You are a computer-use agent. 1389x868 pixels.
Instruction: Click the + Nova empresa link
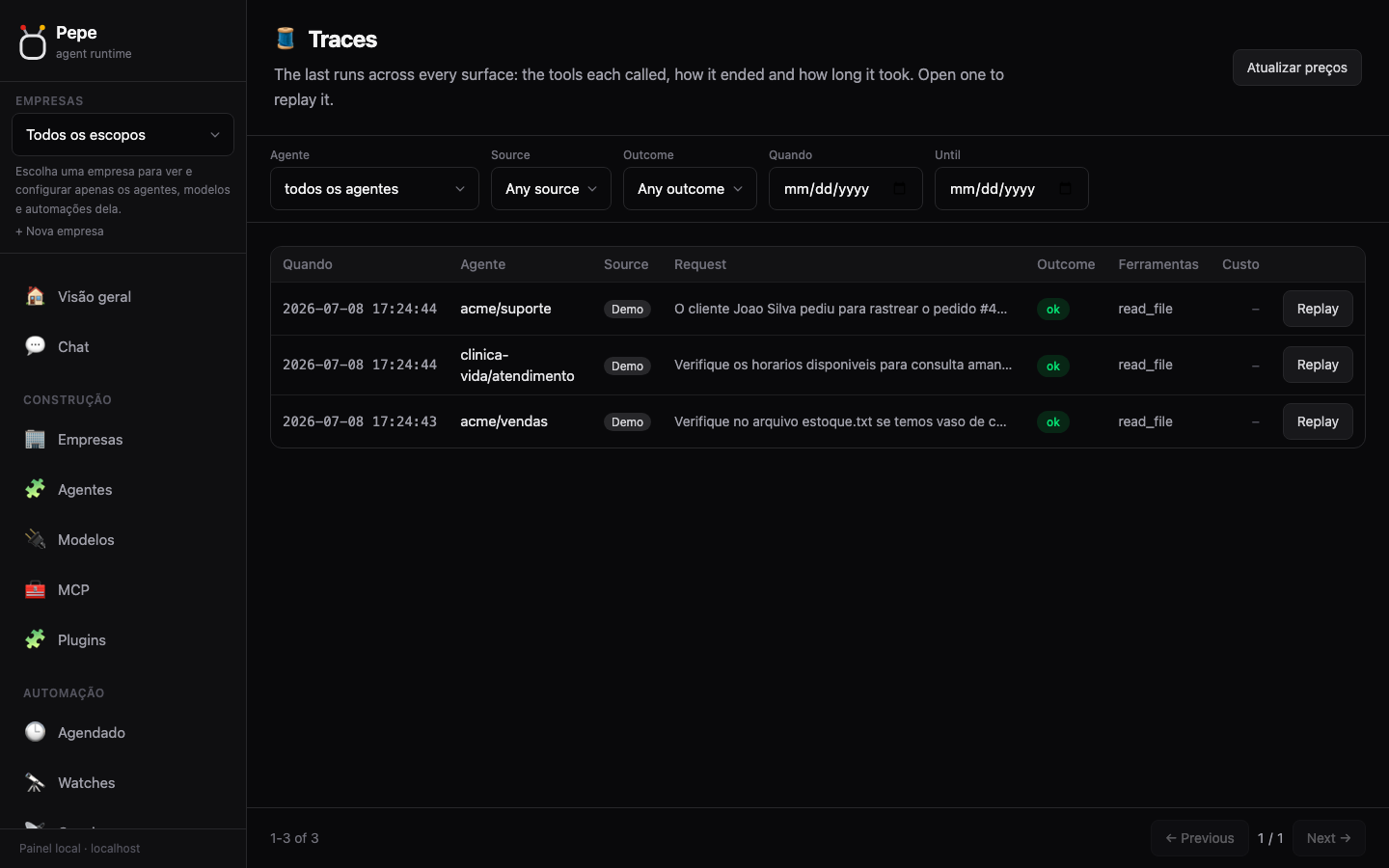60,231
